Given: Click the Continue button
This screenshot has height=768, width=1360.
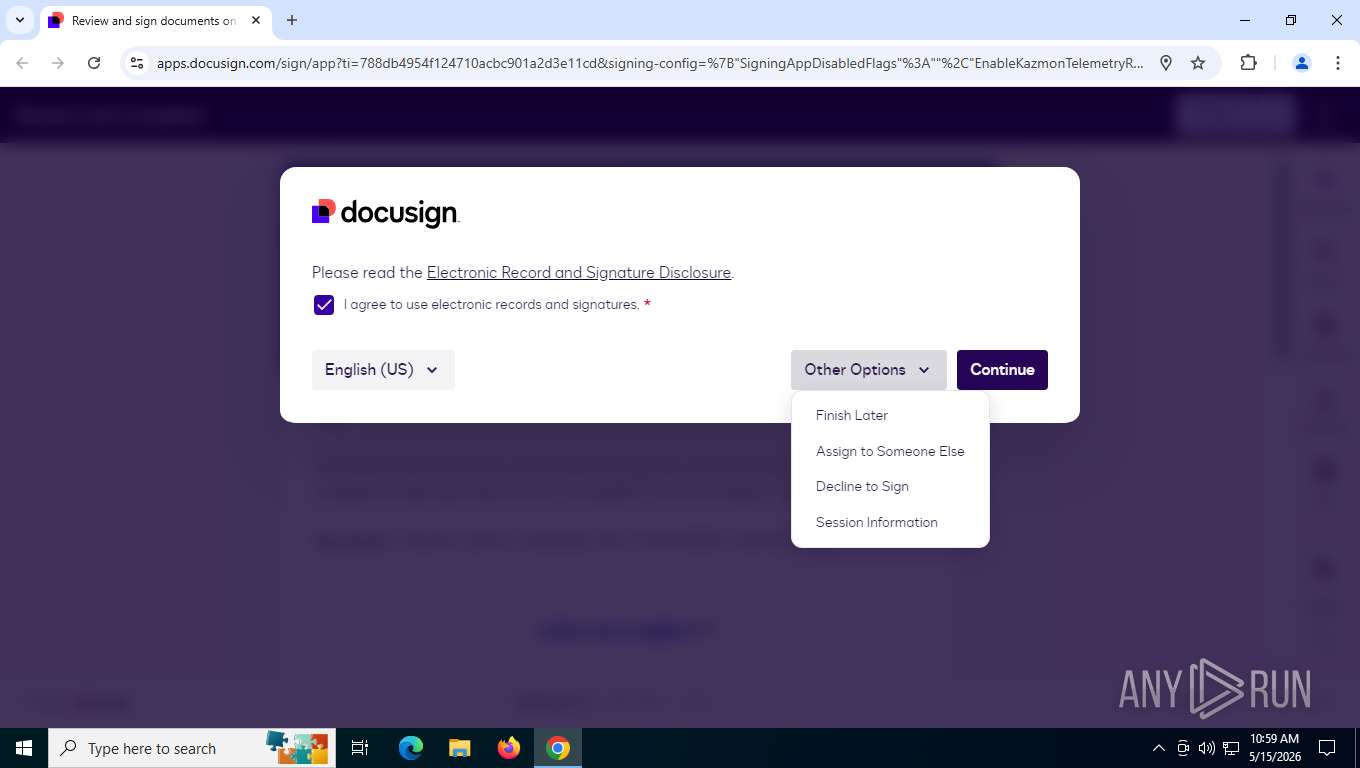Looking at the screenshot, I should click(x=1002, y=370).
